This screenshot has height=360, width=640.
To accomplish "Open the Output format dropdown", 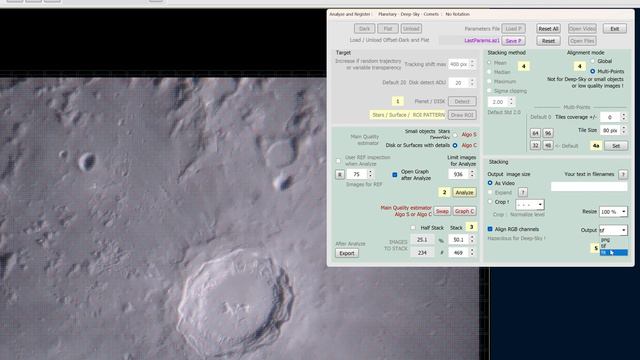I will 613,230.
